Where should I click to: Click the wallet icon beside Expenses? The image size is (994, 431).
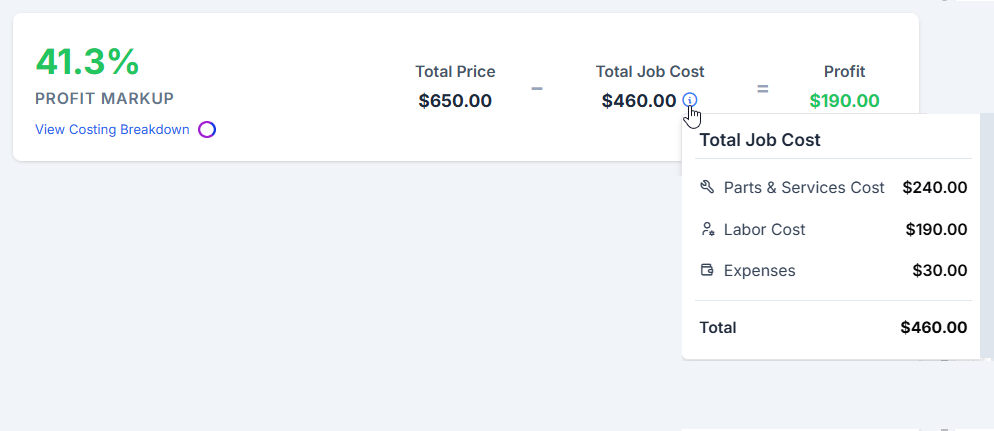tap(707, 270)
